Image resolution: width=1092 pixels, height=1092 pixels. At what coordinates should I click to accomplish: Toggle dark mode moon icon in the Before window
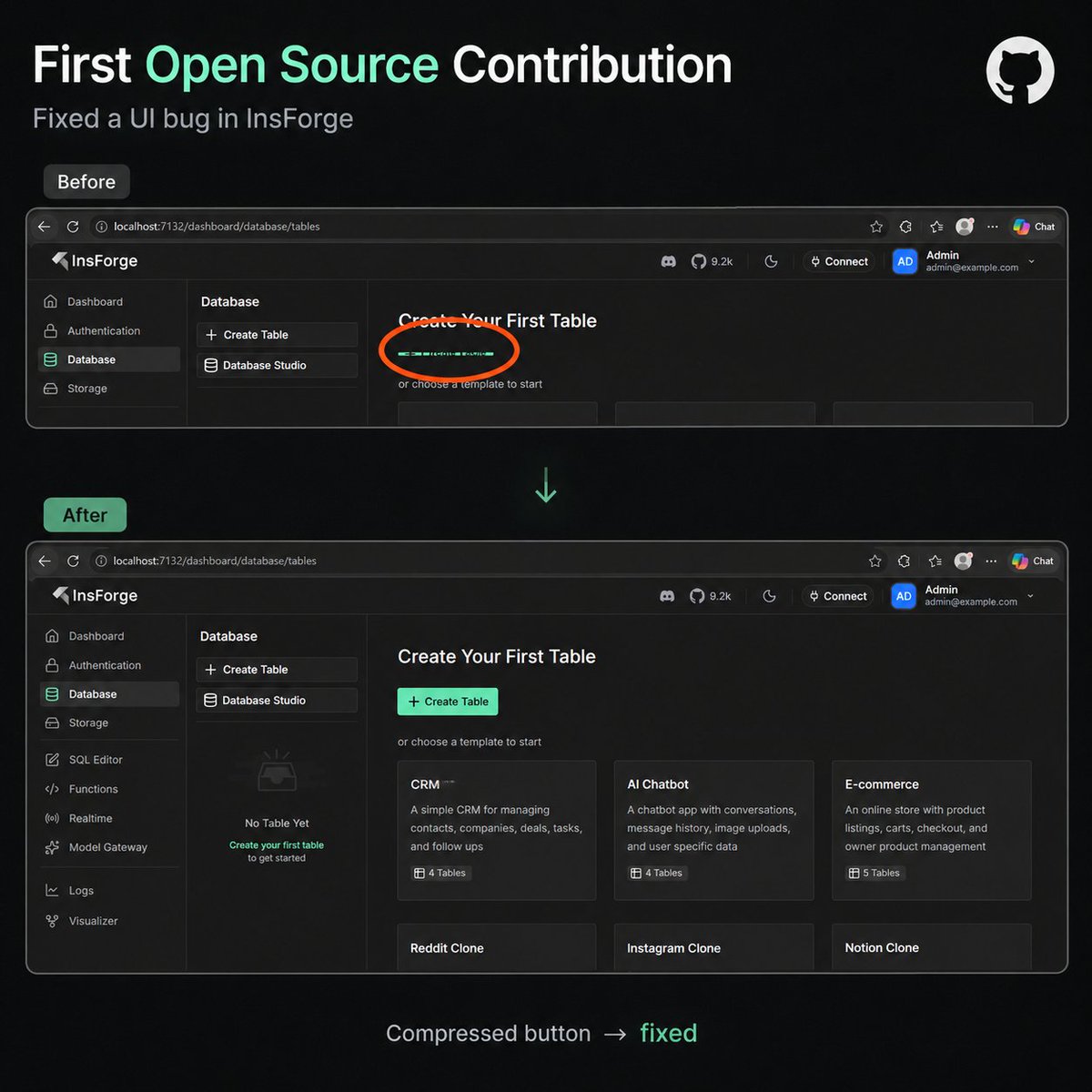click(x=771, y=261)
